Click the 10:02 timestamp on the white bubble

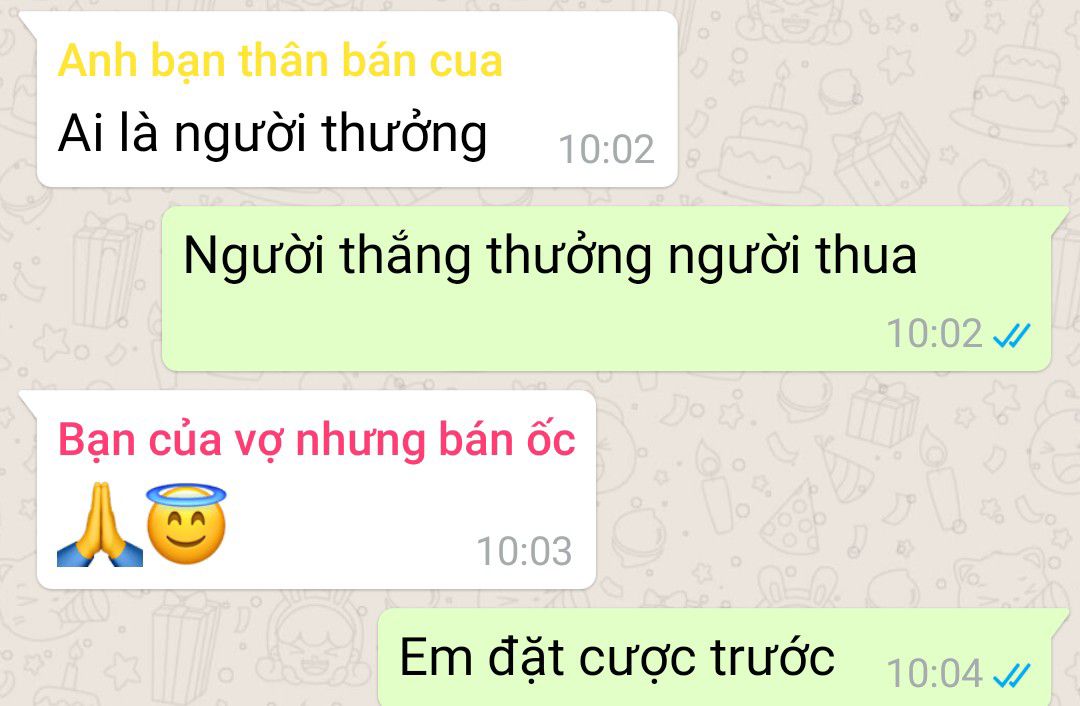click(606, 149)
